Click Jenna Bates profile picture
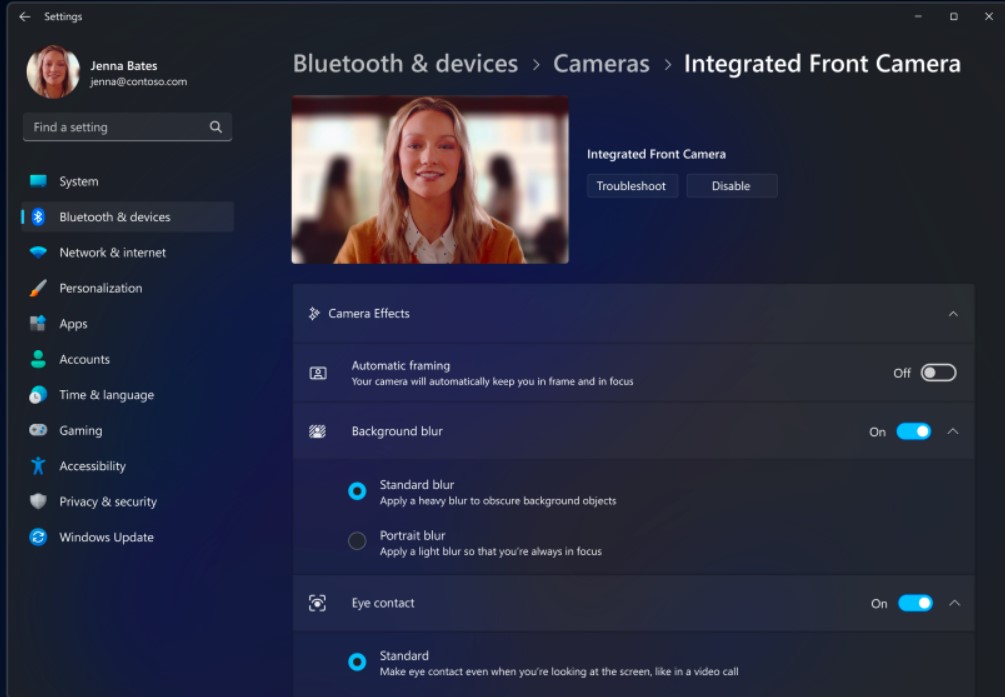The image size is (1005, 697). [x=53, y=72]
